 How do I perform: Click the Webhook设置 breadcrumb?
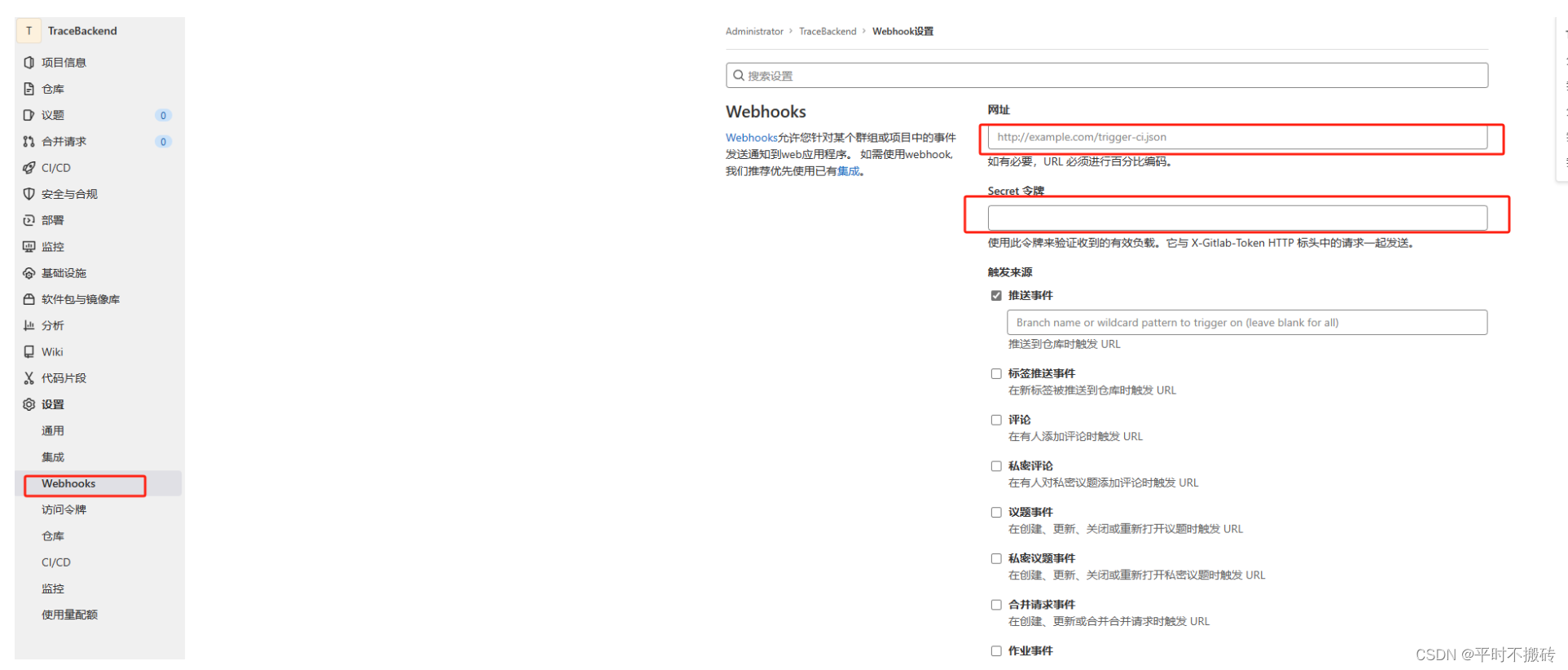[903, 32]
